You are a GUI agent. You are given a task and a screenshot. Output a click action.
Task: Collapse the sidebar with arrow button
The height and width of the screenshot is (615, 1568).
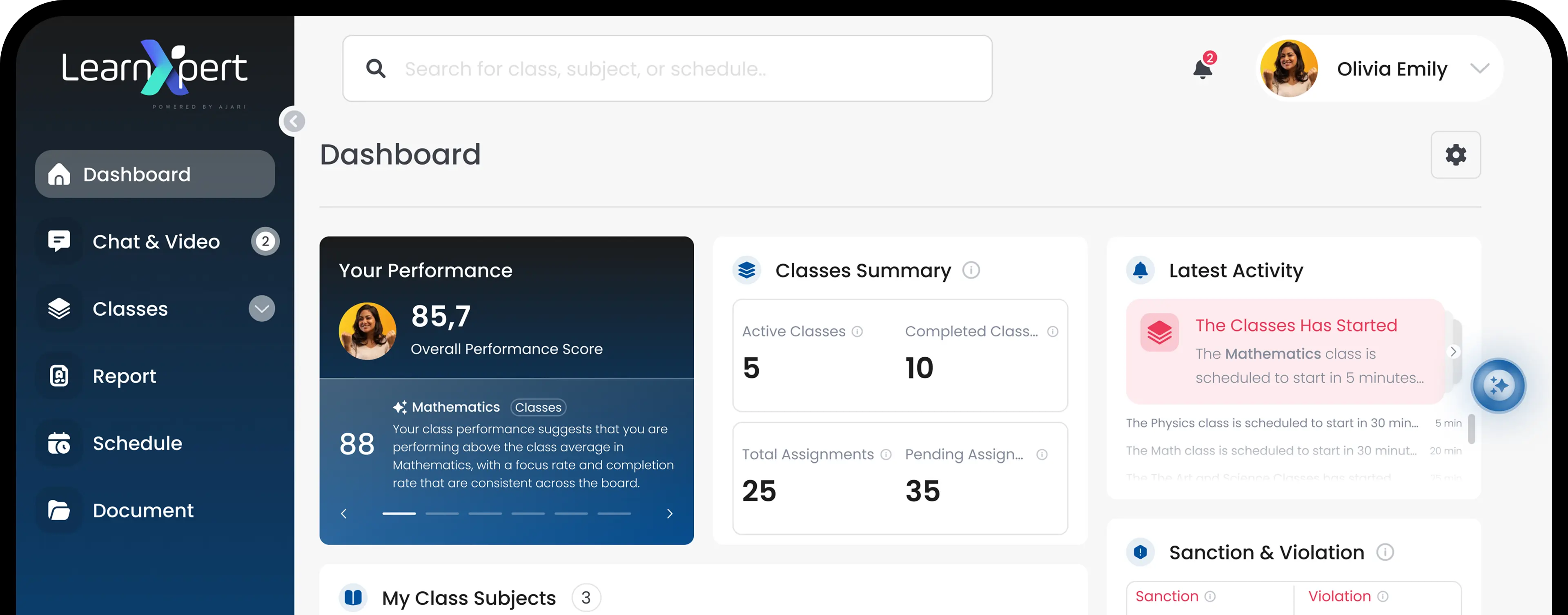point(294,121)
